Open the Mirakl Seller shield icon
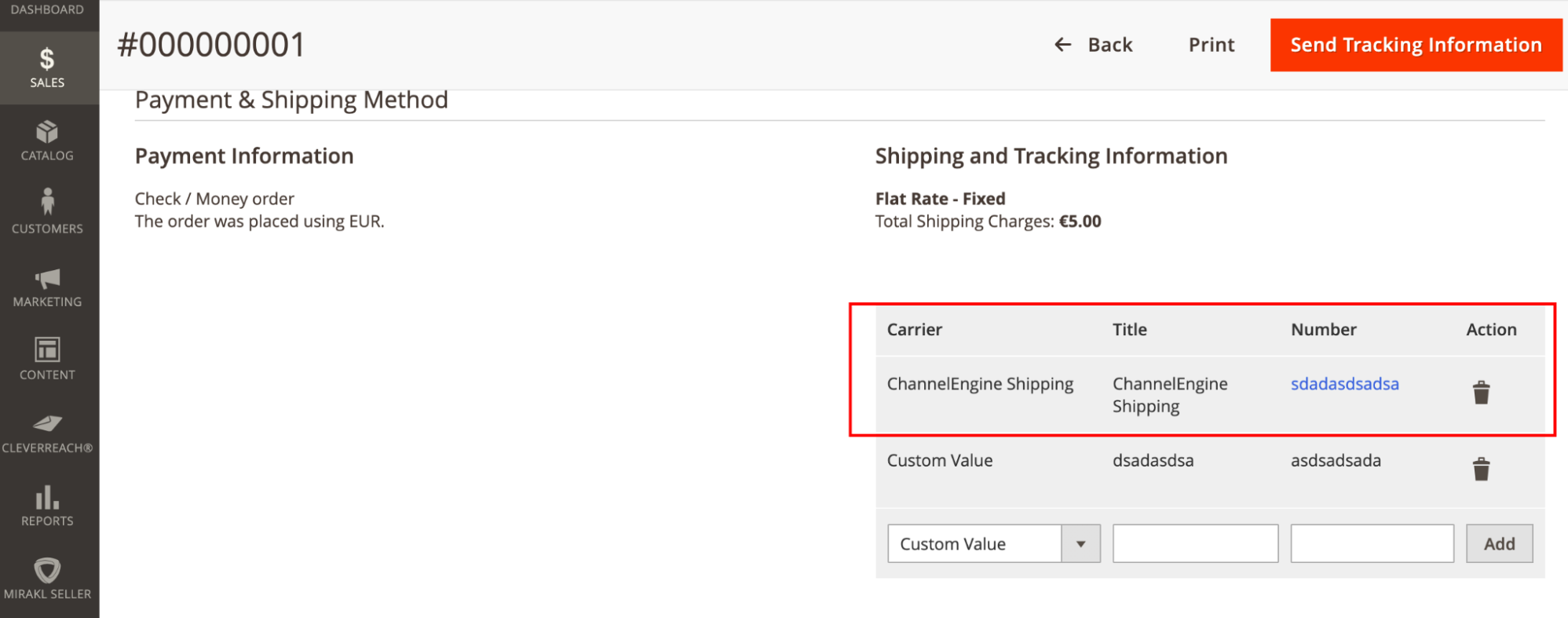1568x618 pixels. tap(47, 570)
